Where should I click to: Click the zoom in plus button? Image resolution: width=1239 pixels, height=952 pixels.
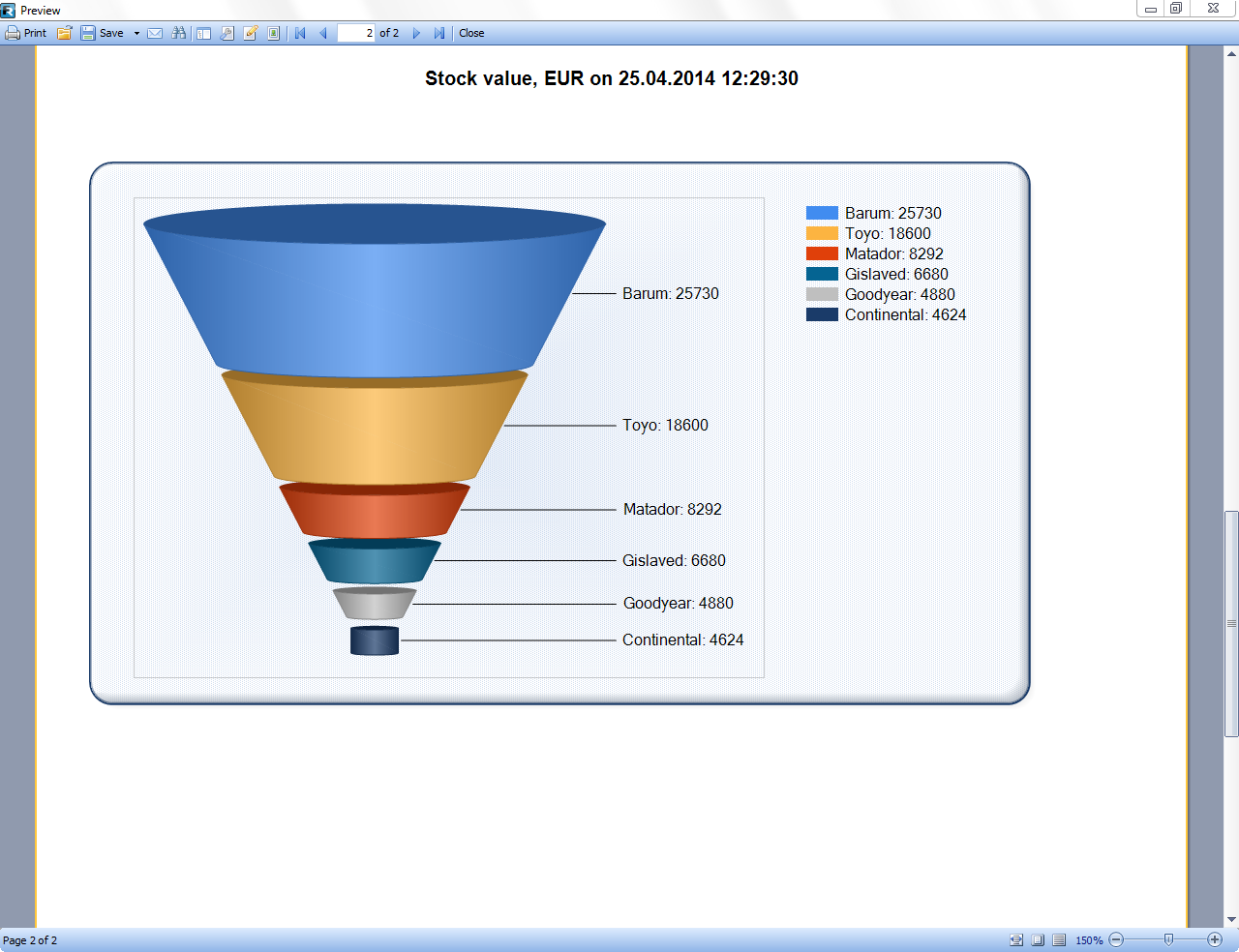(1215, 939)
